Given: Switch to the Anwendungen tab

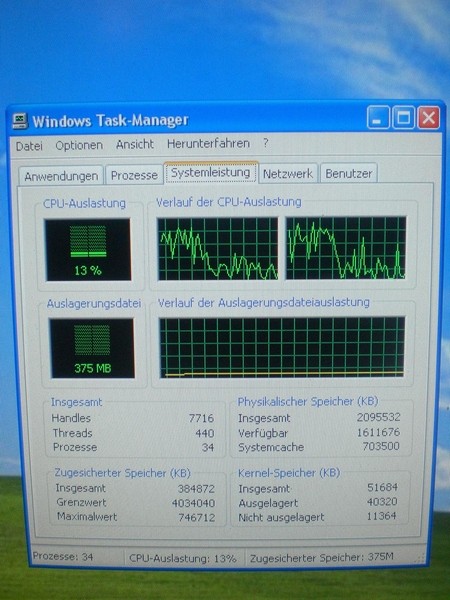Looking at the screenshot, I should pyautogui.click(x=61, y=176).
